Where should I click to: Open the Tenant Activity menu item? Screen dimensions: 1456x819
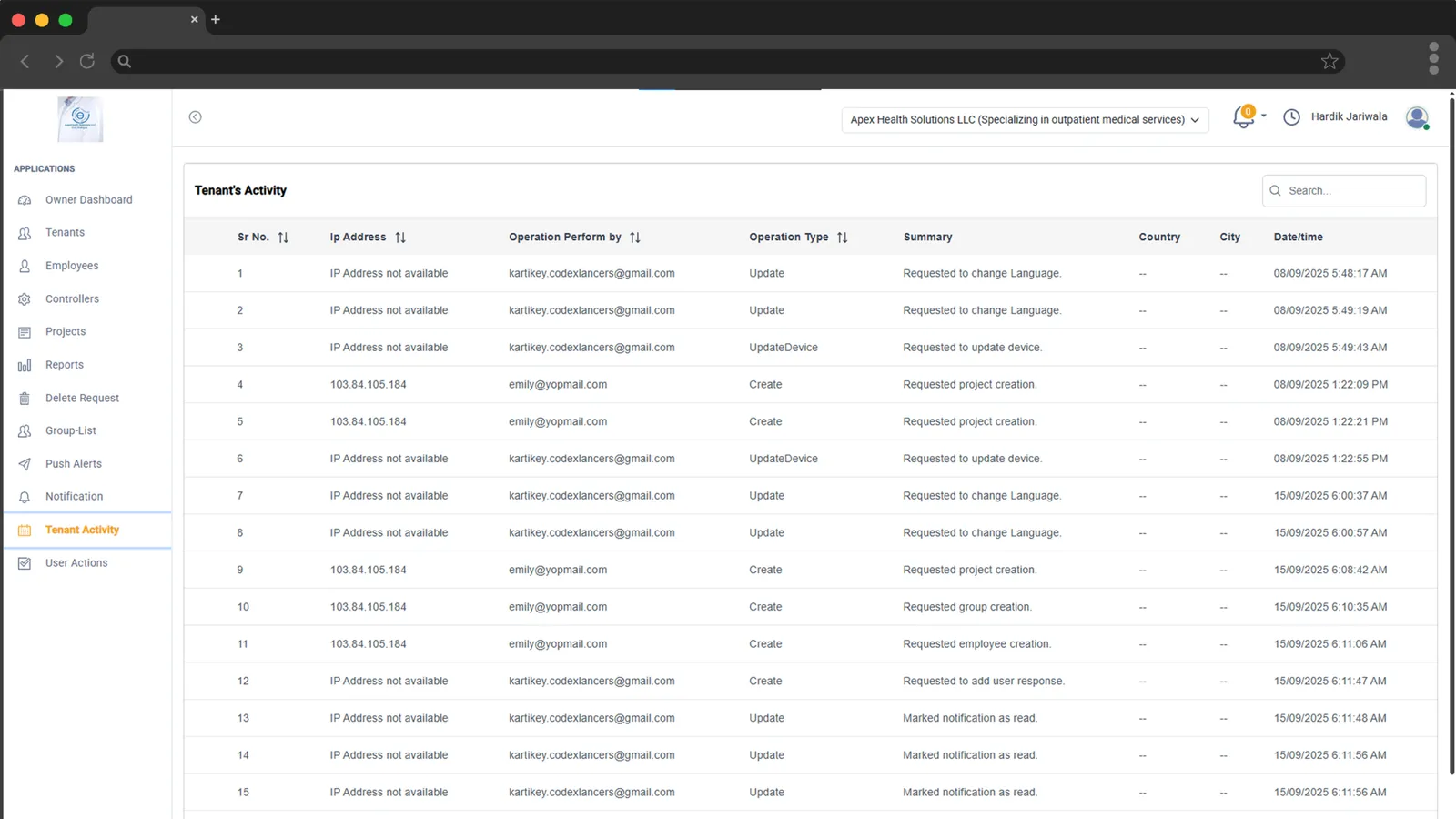click(x=87, y=531)
